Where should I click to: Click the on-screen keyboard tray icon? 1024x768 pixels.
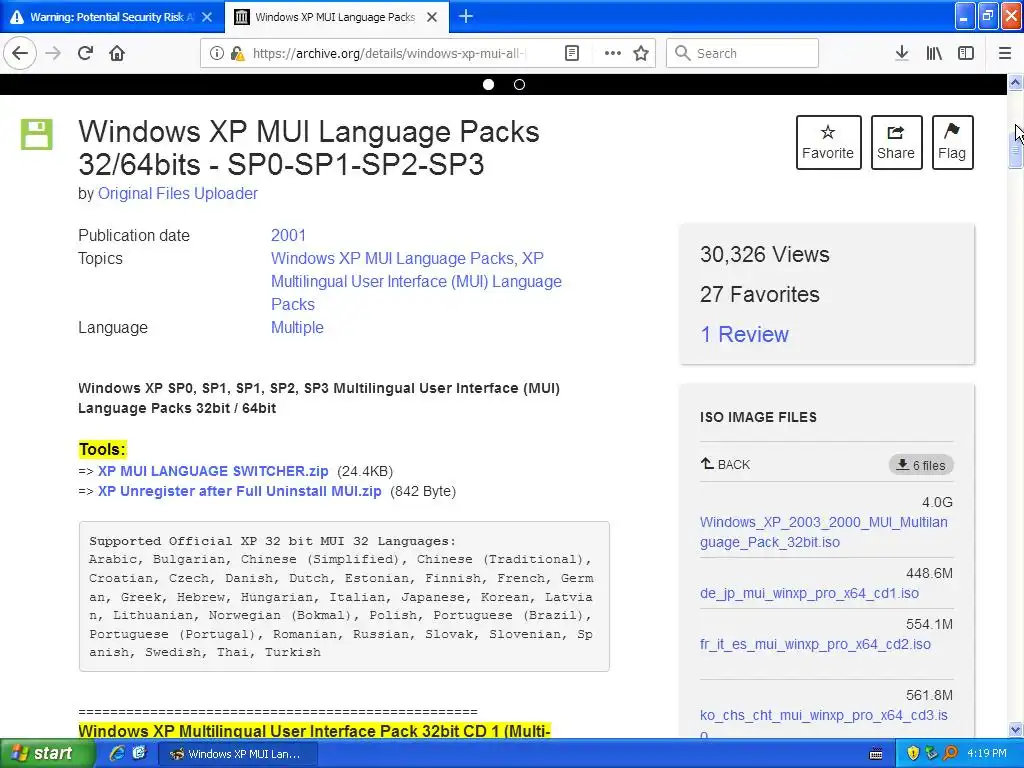(876, 754)
